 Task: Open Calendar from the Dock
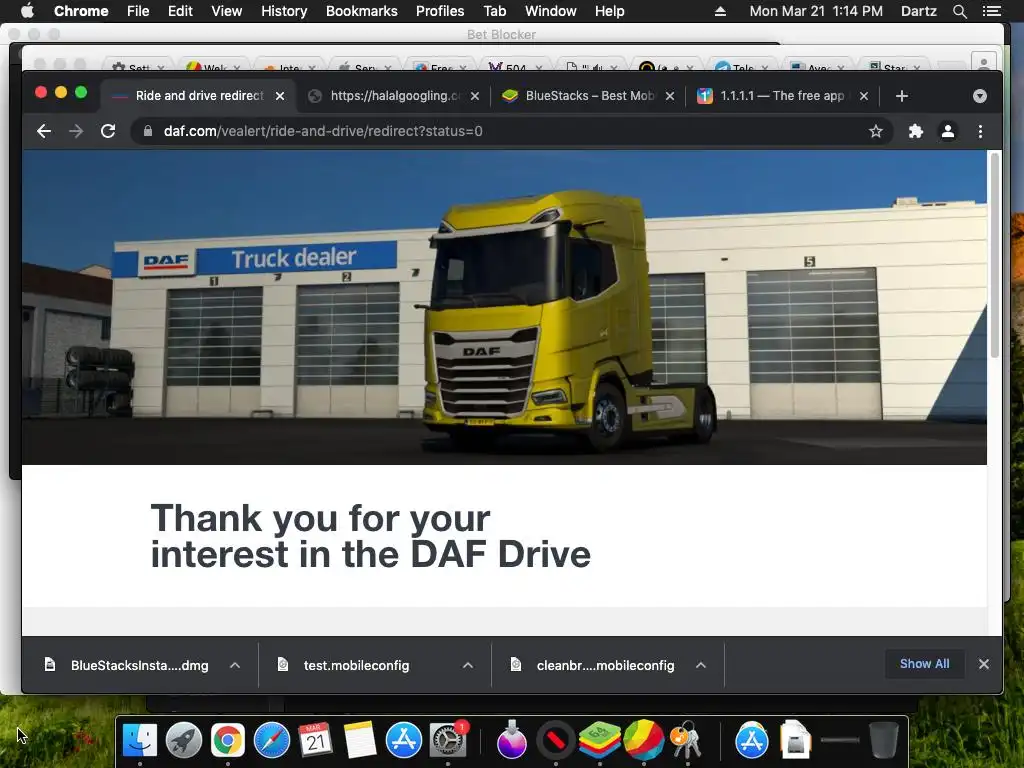point(315,741)
